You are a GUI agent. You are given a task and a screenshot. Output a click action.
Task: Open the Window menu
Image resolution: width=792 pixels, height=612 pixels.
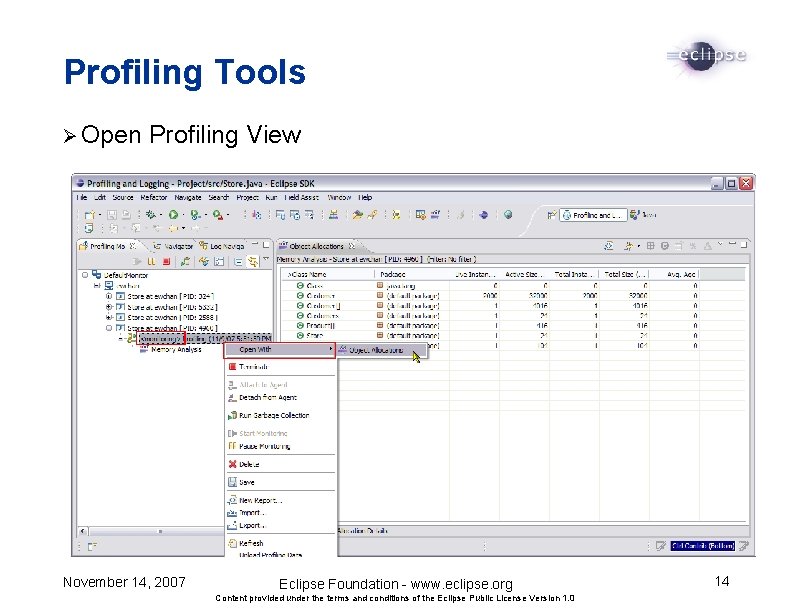coord(339,197)
